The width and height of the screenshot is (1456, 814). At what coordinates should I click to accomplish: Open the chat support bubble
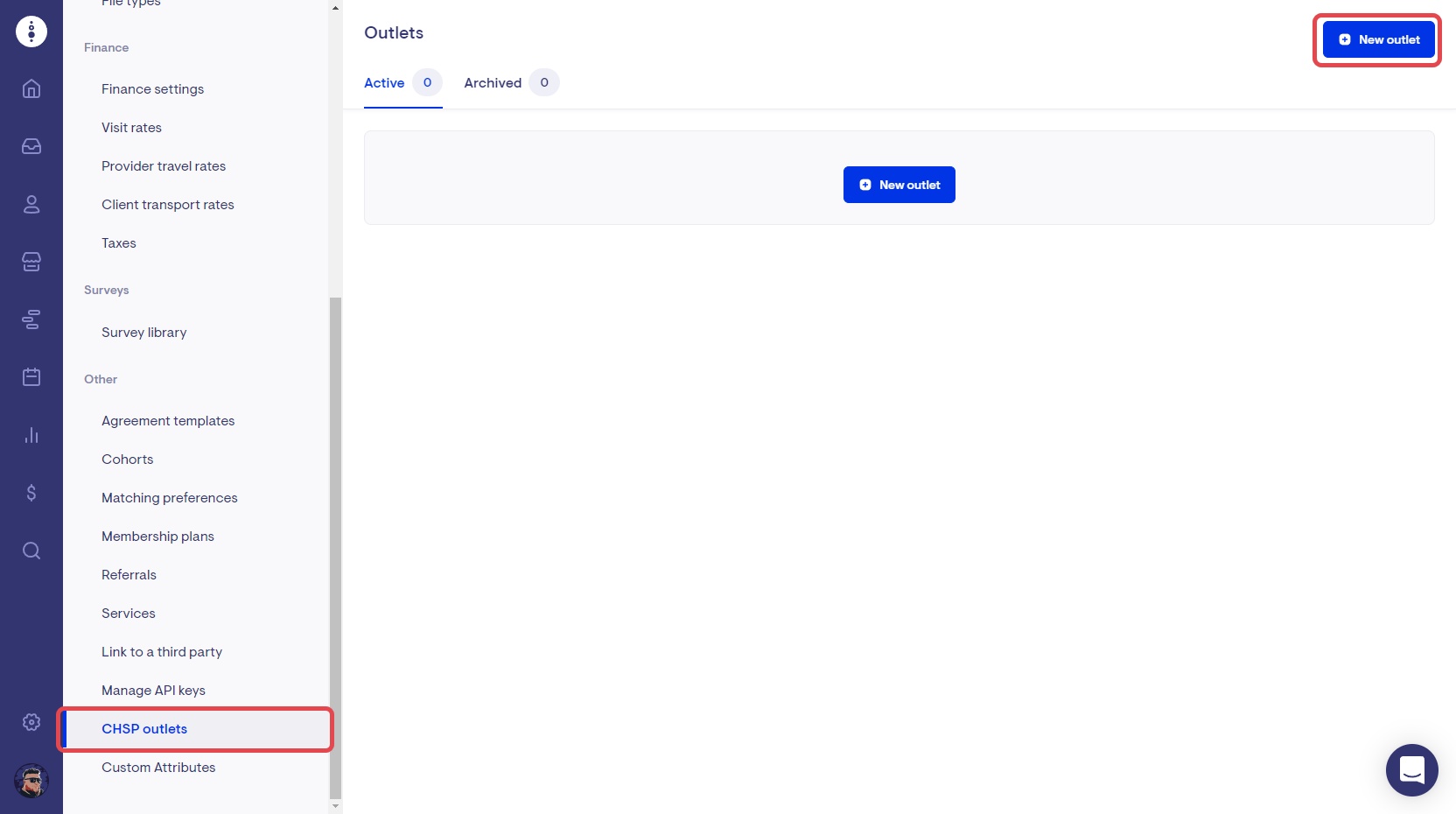1411,770
